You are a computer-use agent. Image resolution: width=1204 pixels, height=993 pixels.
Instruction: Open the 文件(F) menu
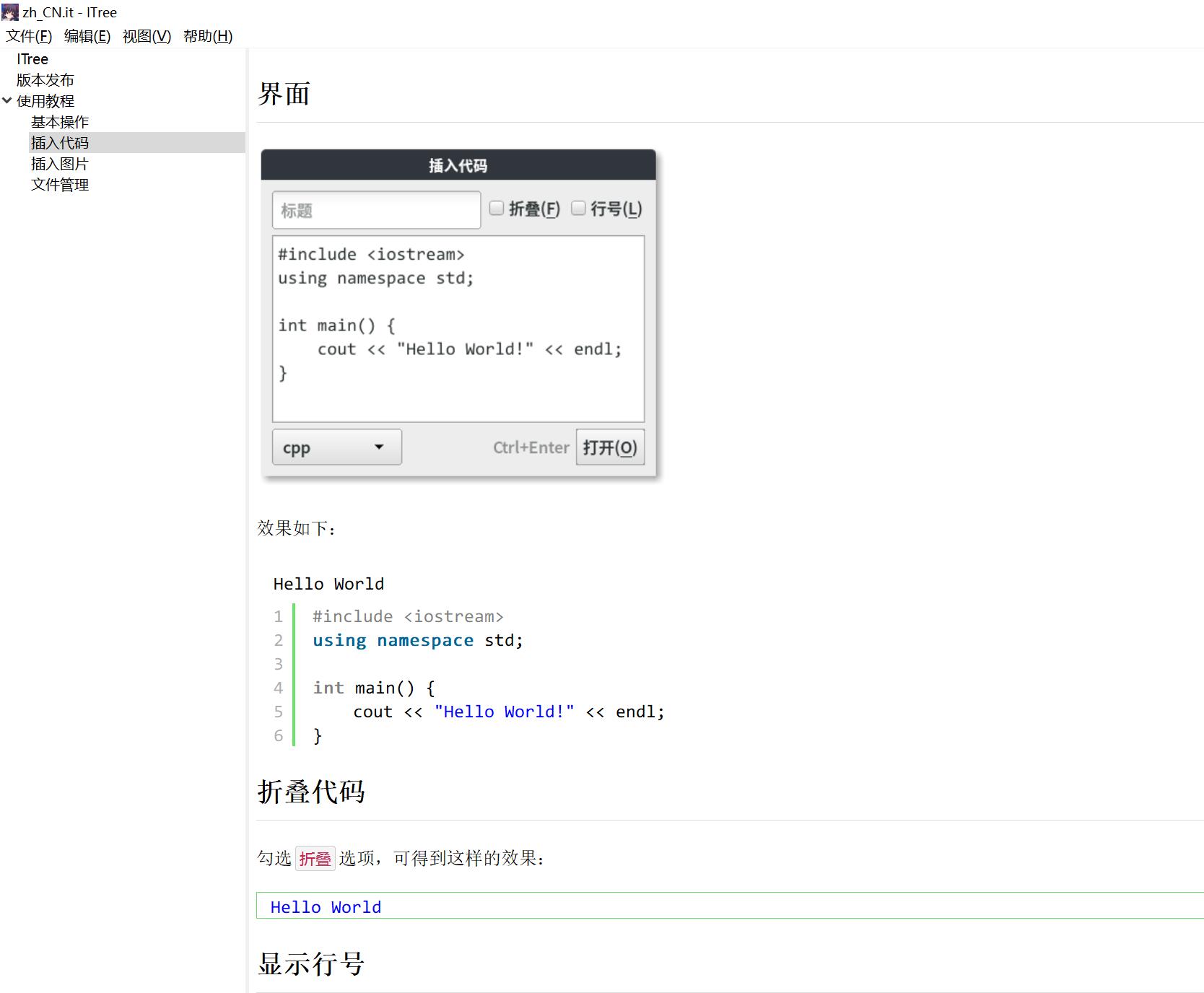click(x=29, y=35)
